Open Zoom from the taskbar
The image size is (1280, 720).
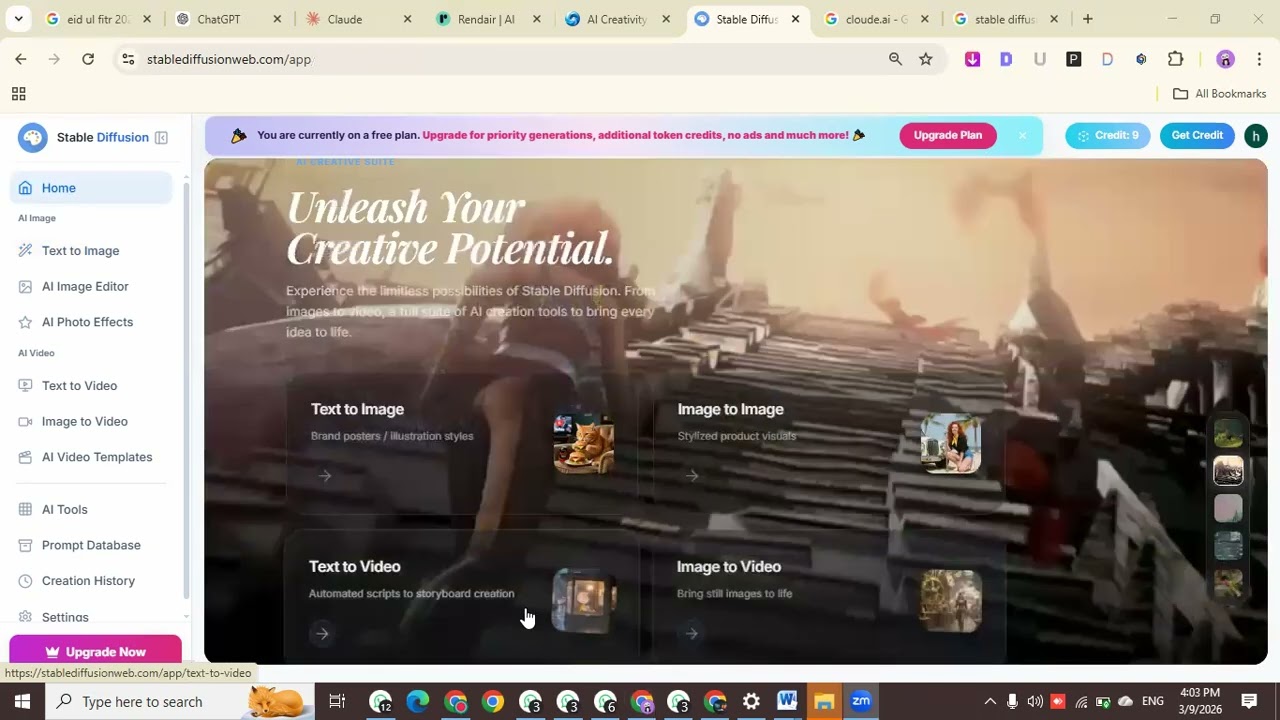click(x=861, y=701)
